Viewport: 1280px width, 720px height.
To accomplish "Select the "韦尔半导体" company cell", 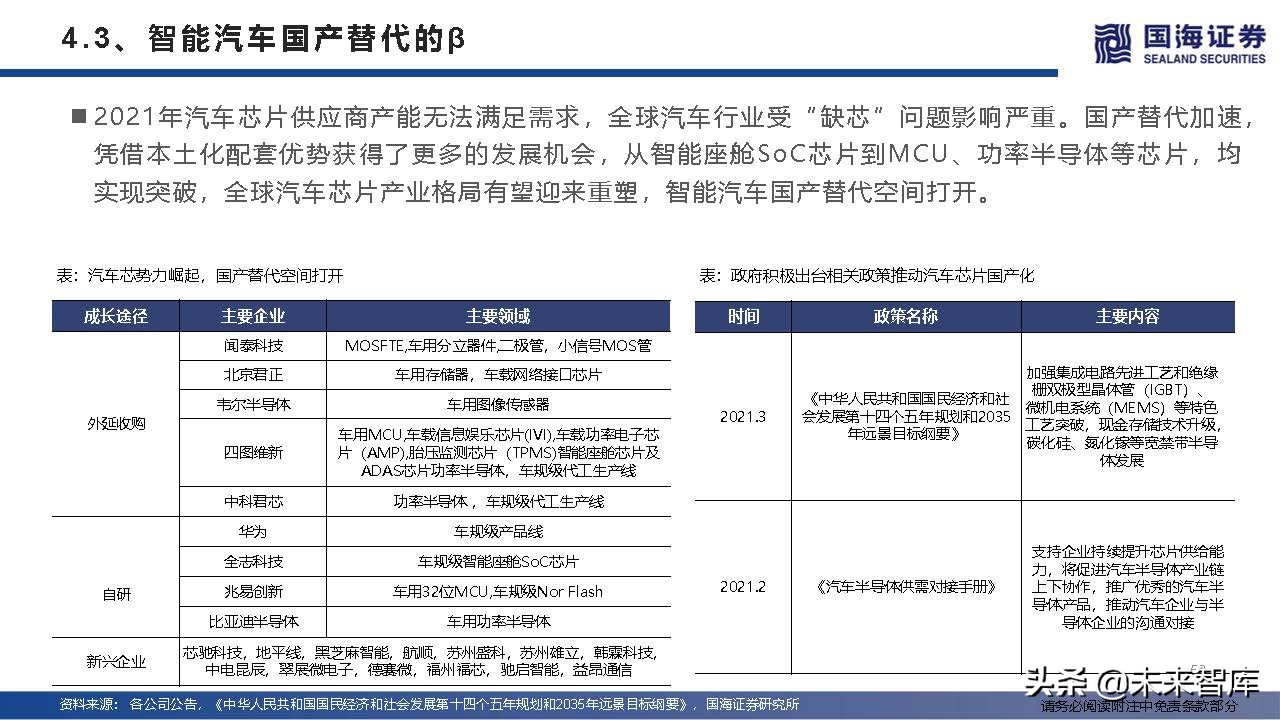I will pos(253,404).
